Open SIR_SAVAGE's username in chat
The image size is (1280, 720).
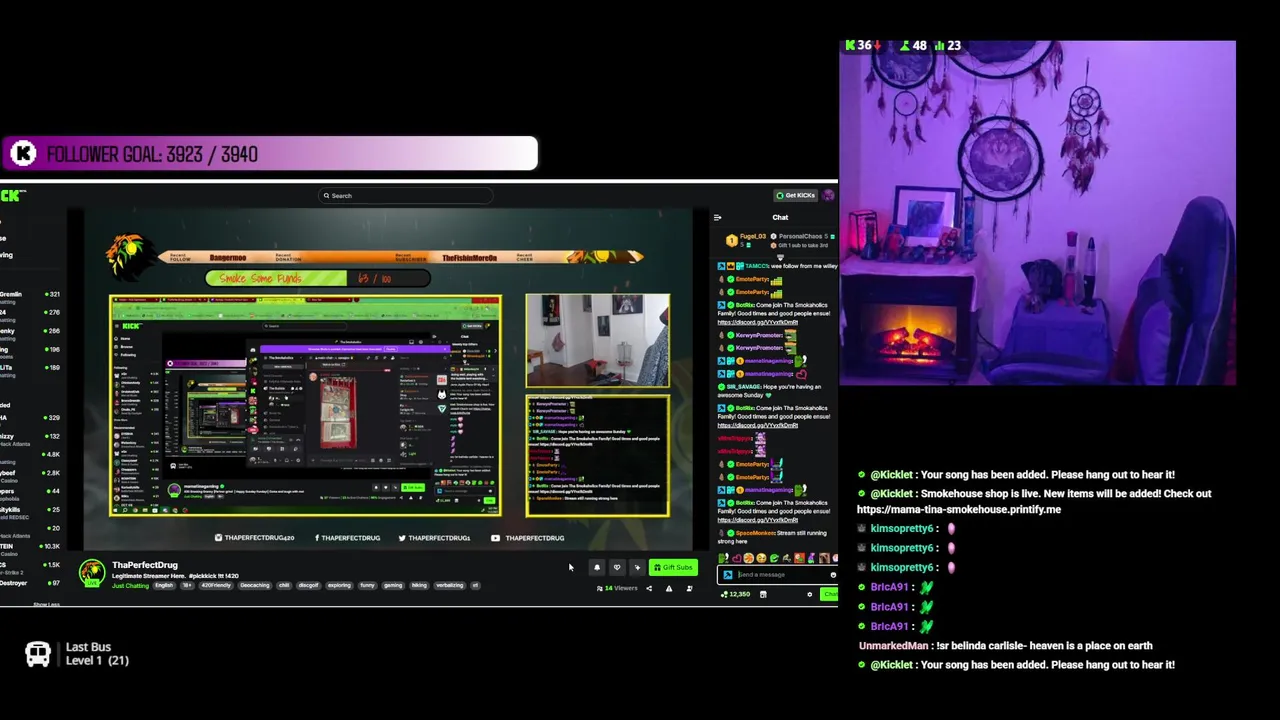(747, 387)
